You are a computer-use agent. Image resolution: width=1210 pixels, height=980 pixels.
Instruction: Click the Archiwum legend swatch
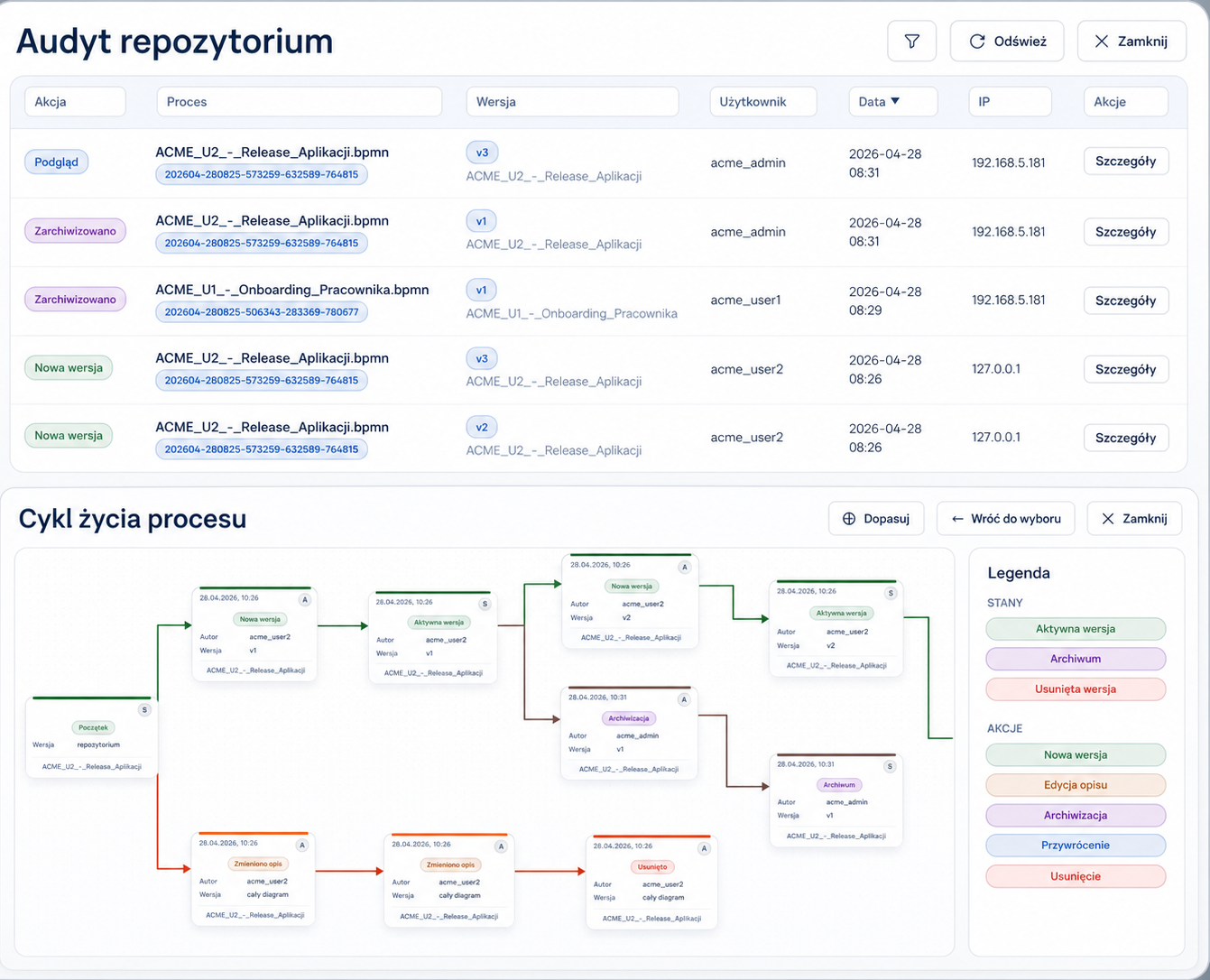tap(1076, 659)
